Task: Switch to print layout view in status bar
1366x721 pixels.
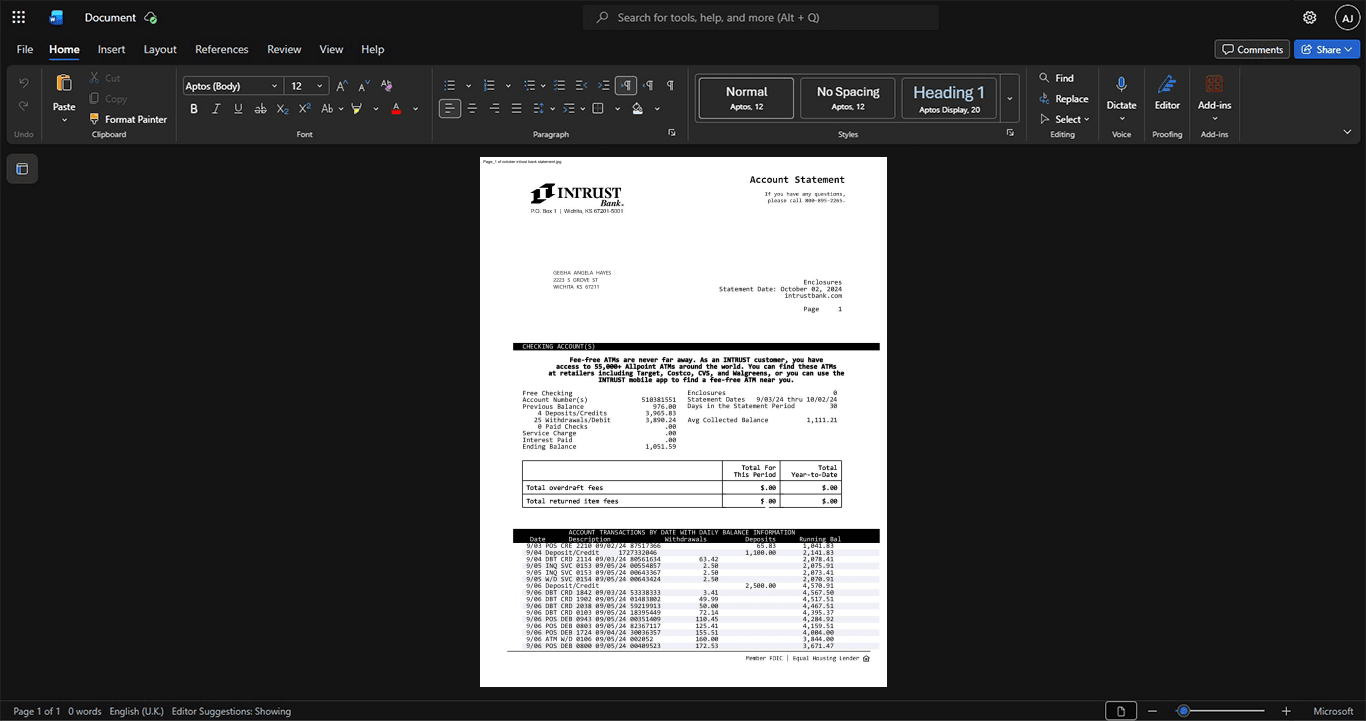Action: 1121,711
